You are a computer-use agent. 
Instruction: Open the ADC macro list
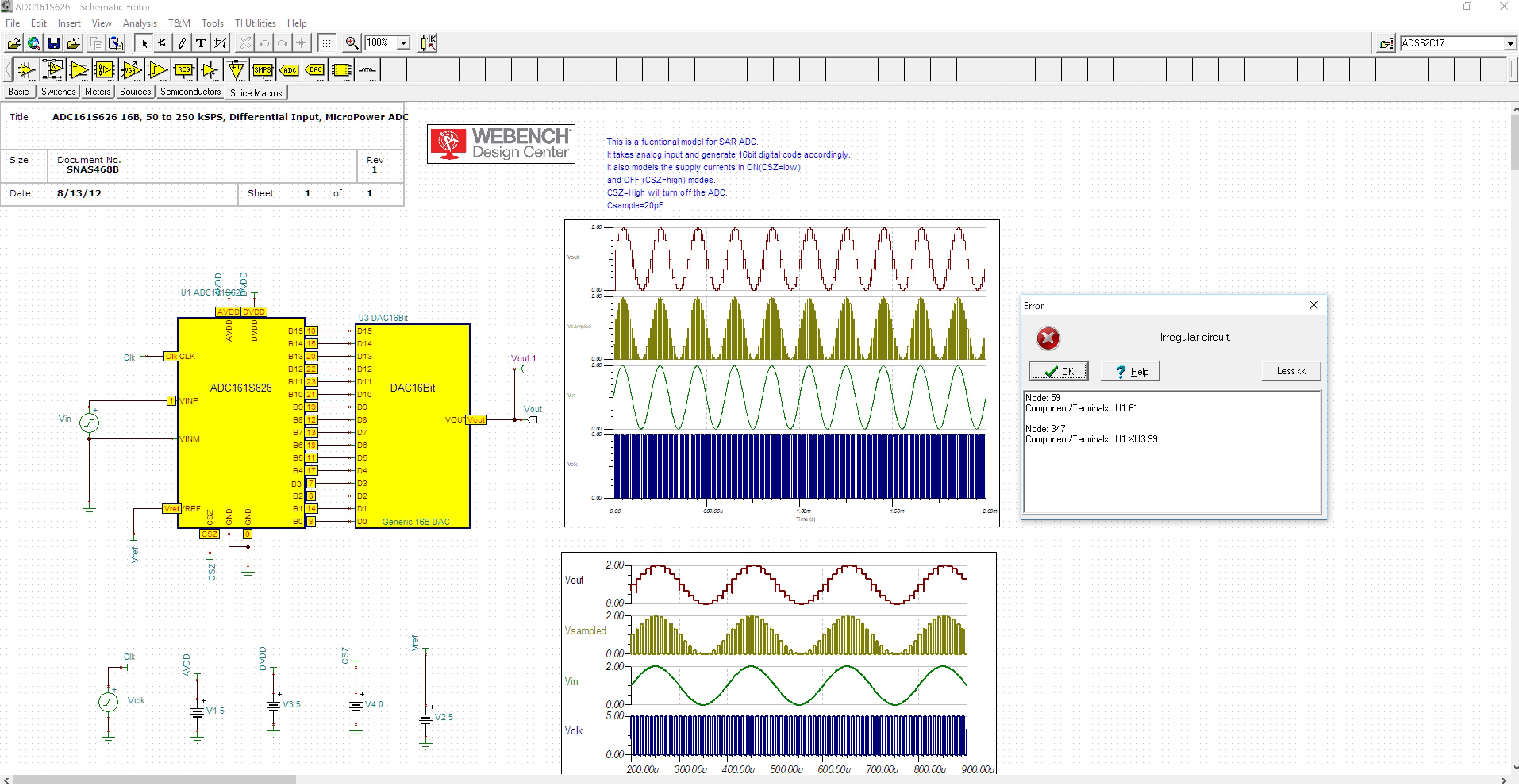(x=289, y=70)
